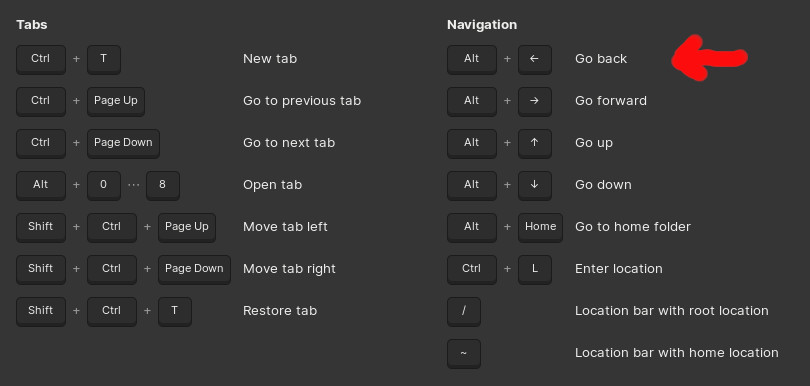810x386 pixels.
Task: Click the T key in New tab row
Action: [104, 59]
